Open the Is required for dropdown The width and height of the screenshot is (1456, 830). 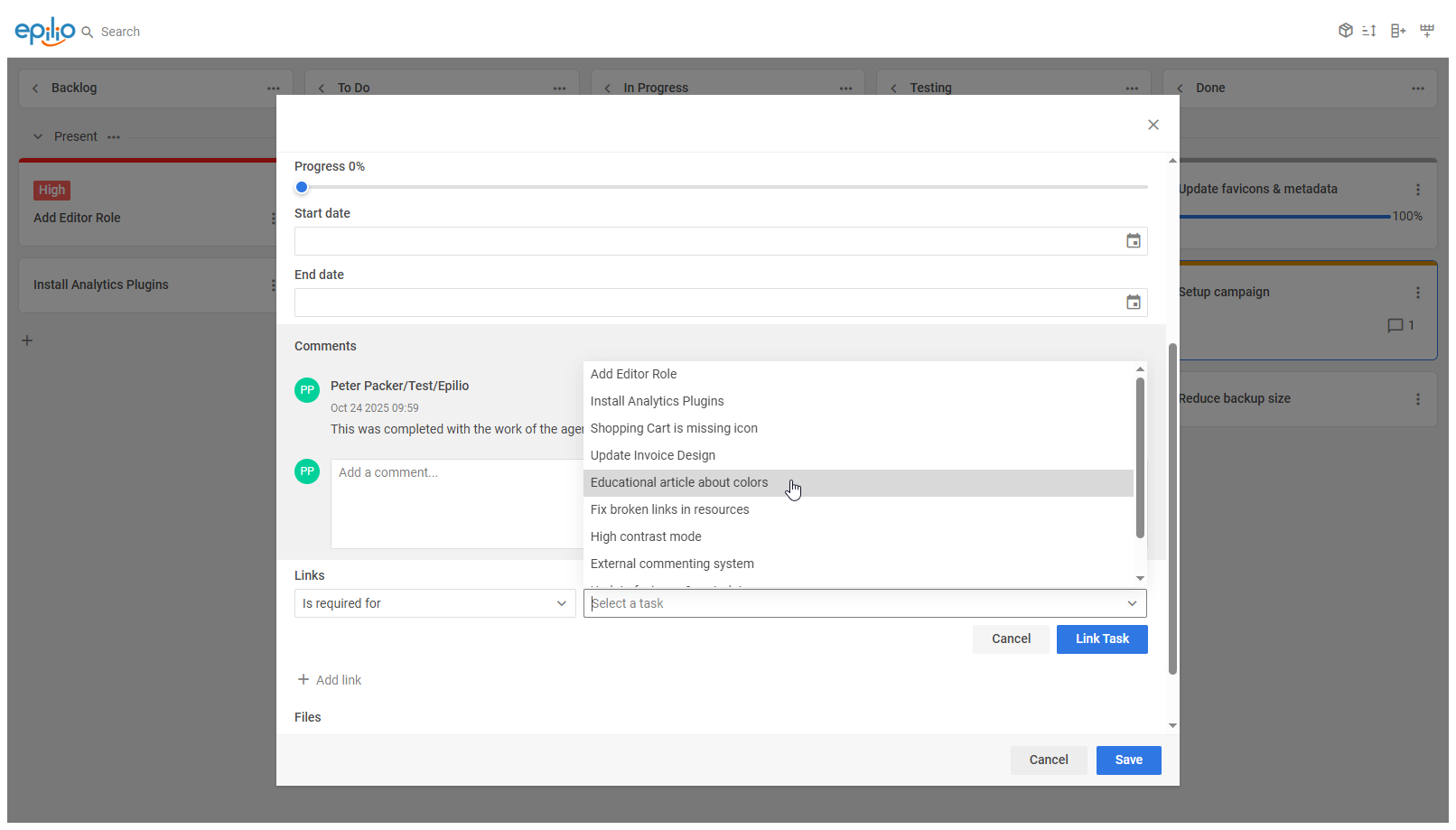[434, 602]
